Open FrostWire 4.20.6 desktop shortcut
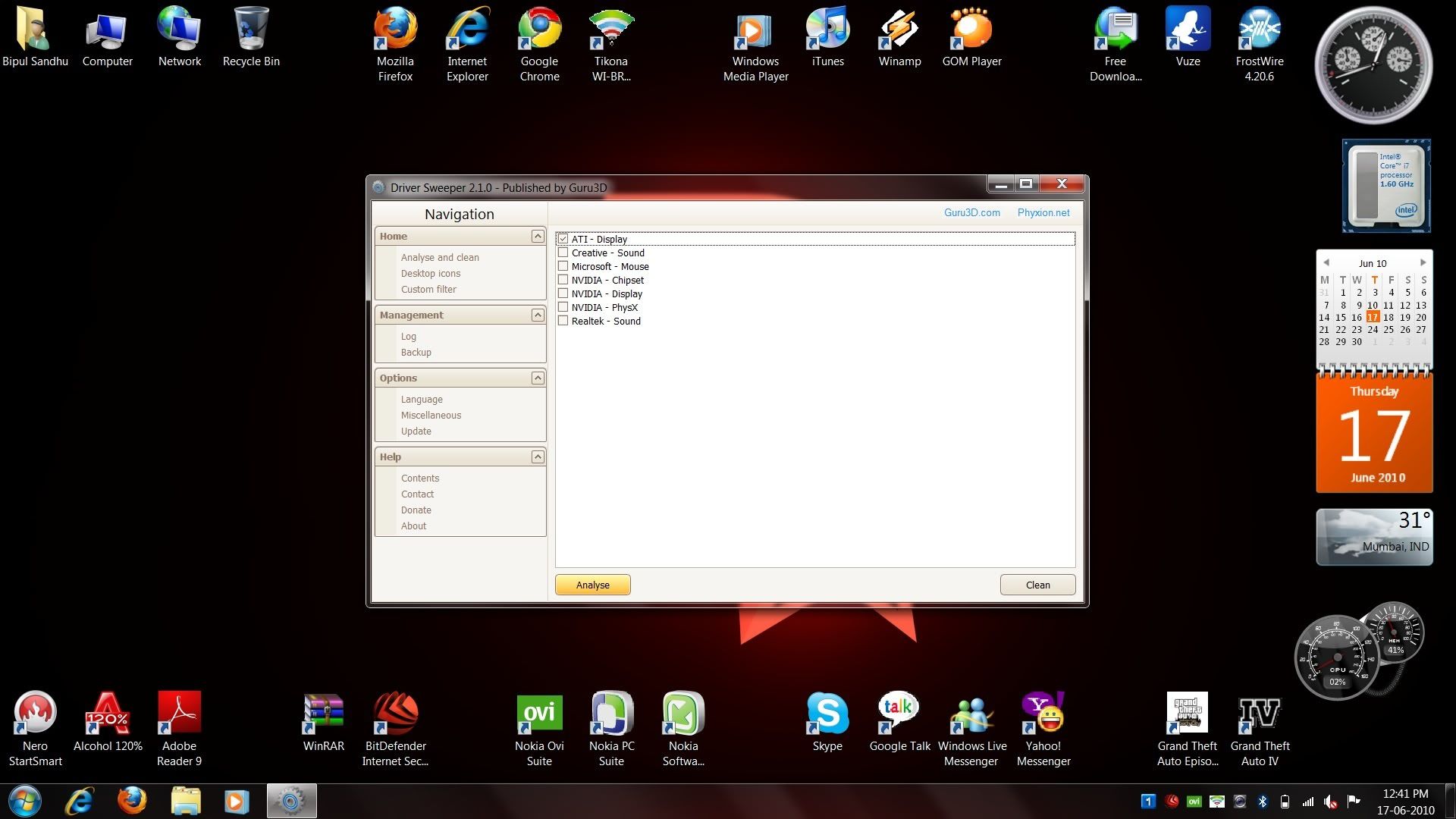The width and height of the screenshot is (1456, 819). 1260,44
